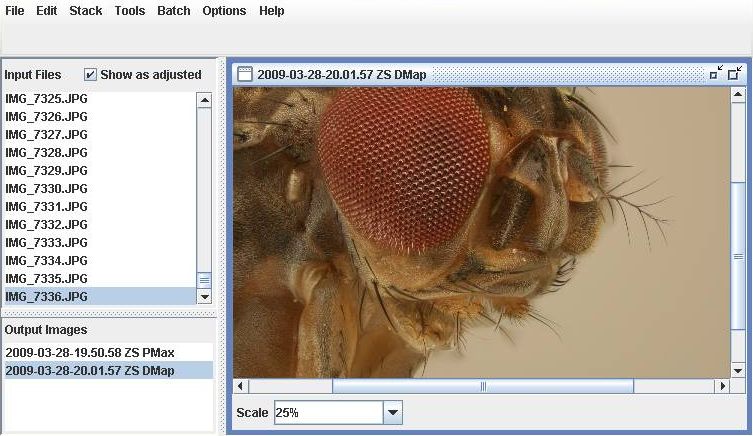Click the image viewer scroll right arrow
The height and width of the screenshot is (436, 753).
click(x=722, y=386)
